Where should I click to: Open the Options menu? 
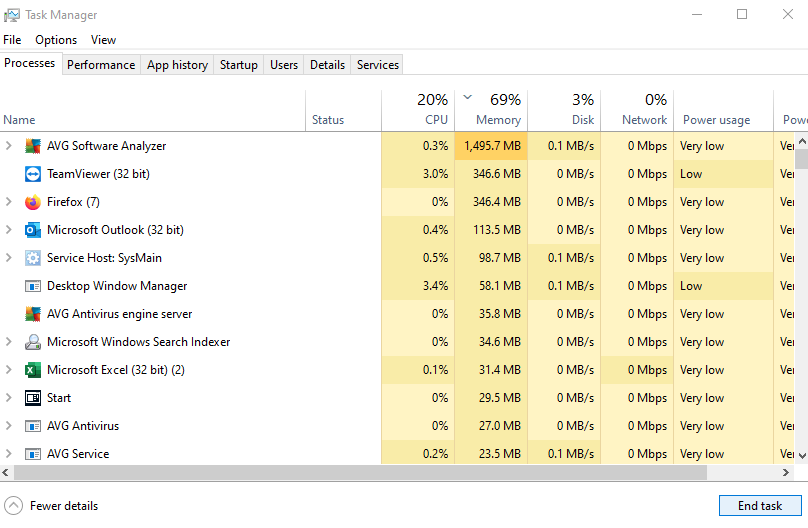coord(56,40)
